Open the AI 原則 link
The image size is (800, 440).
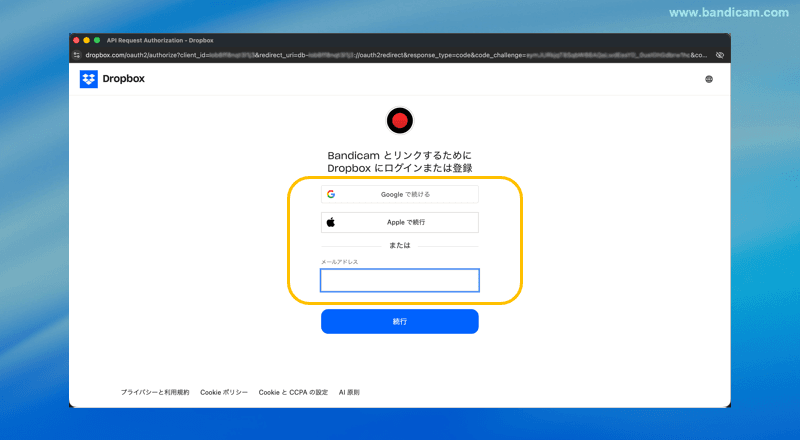(x=349, y=392)
